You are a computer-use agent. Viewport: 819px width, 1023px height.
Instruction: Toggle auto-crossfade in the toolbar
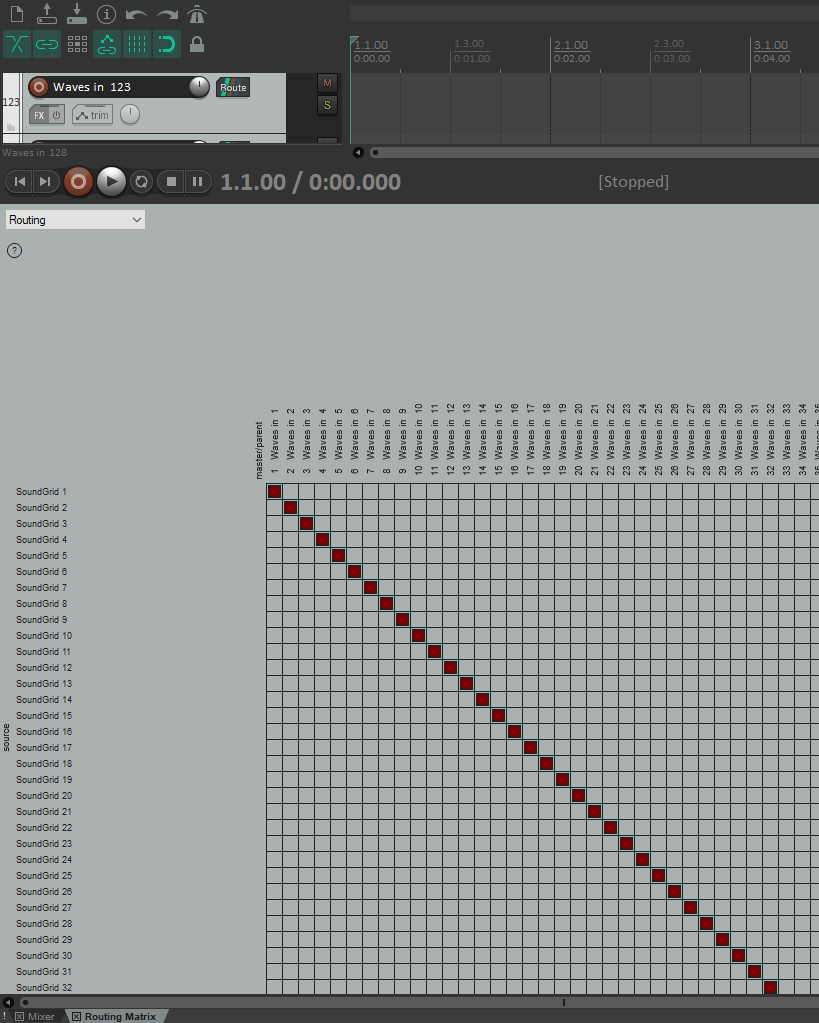point(17,44)
